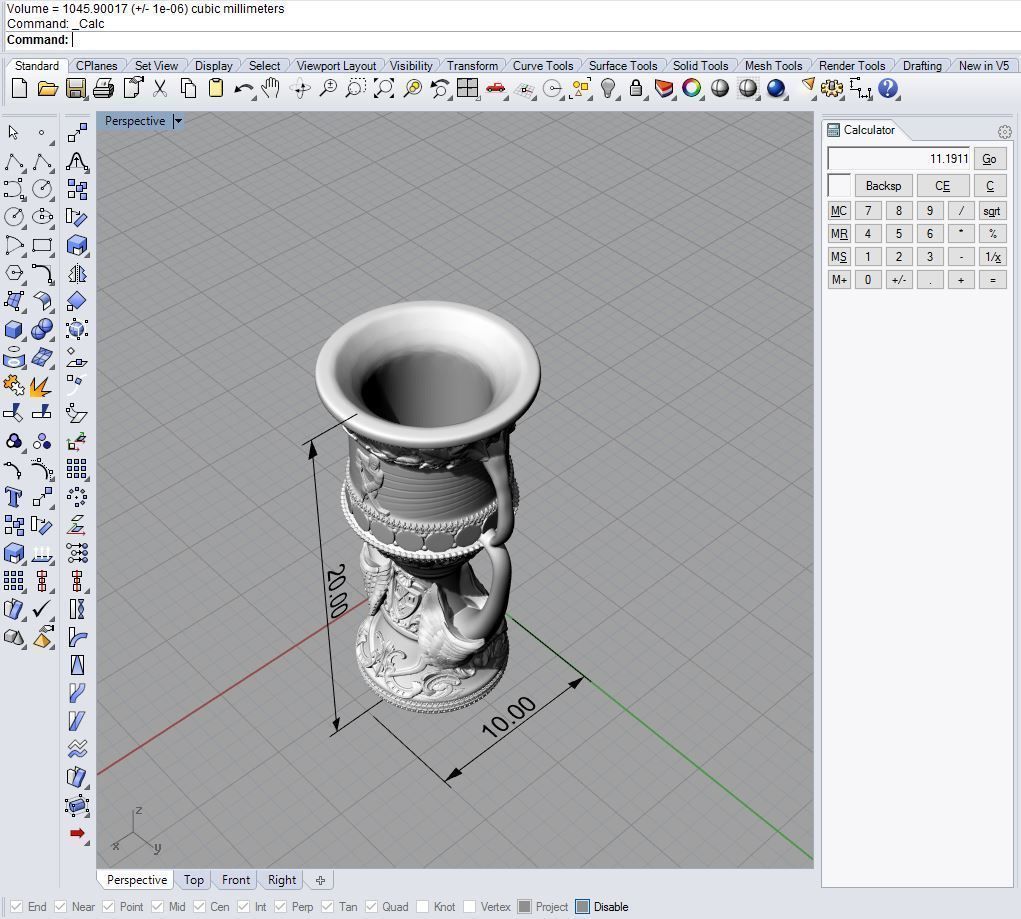Image resolution: width=1021 pixels, height=919 pixels.
Task: Enable the Vertex osnap checkbox
Action: point(469,907)
